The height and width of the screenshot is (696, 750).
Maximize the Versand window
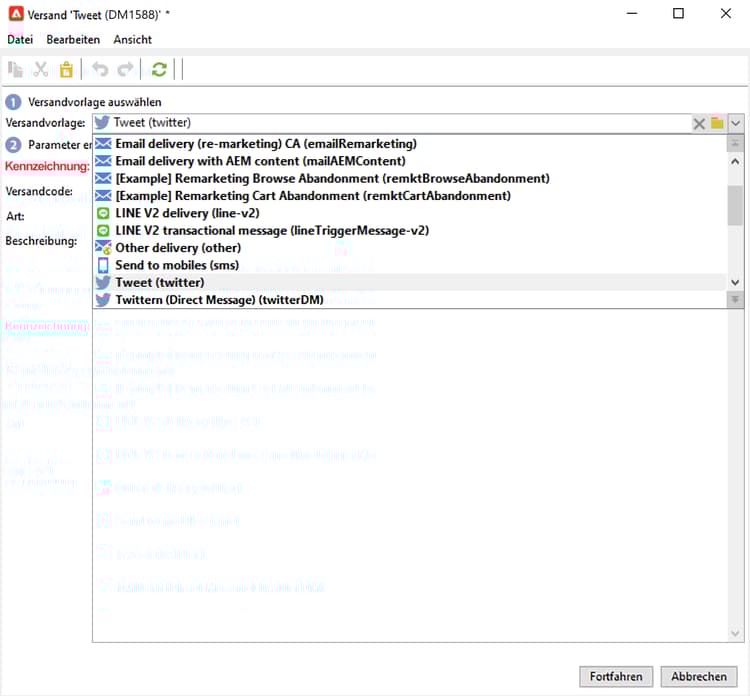point(678,13)
